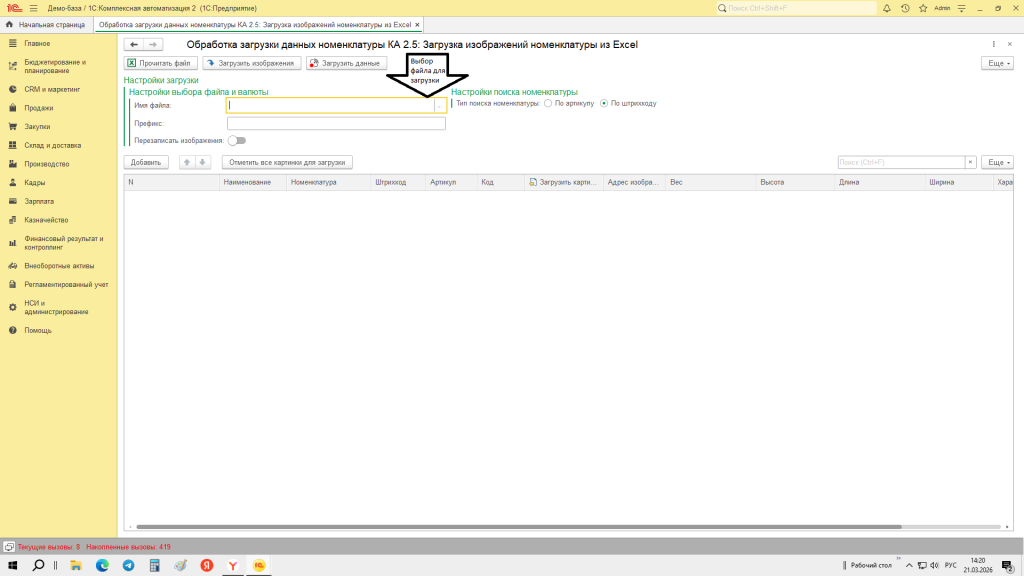
Task: Click Отметить все картинки для загрузки
Action: pos(287,162)
